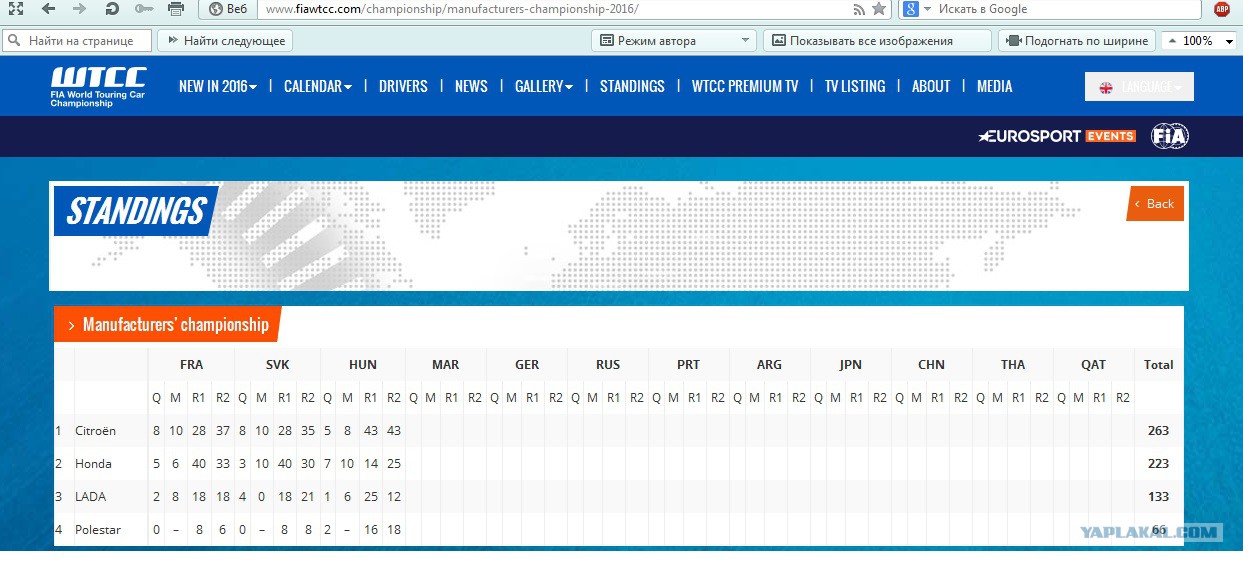
Task: Click Citroën's total of 263
Action: pyautogui.click(x=1159, y=430)
